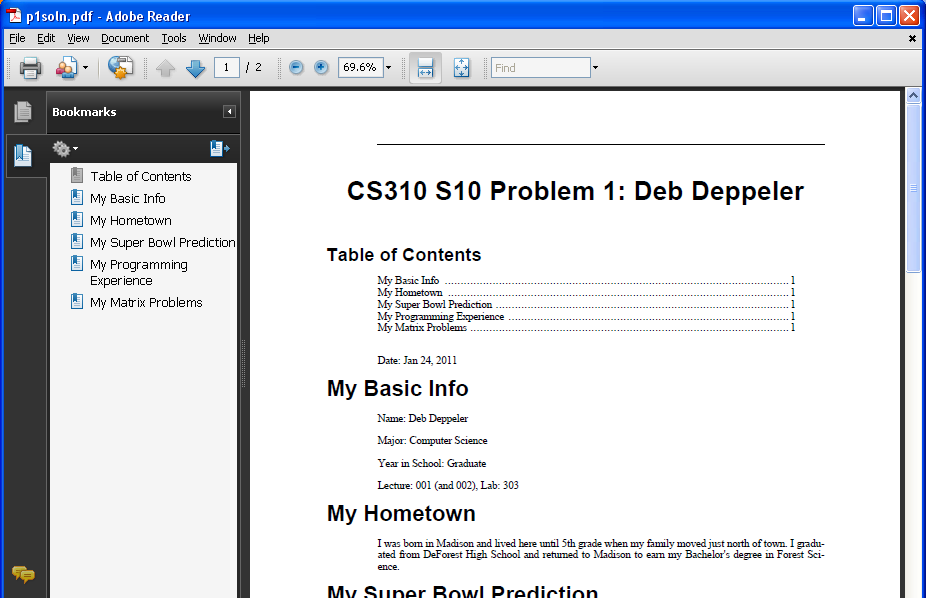Jump to the My Hometown bookmark
926x598 pixels.
(130, 220)
